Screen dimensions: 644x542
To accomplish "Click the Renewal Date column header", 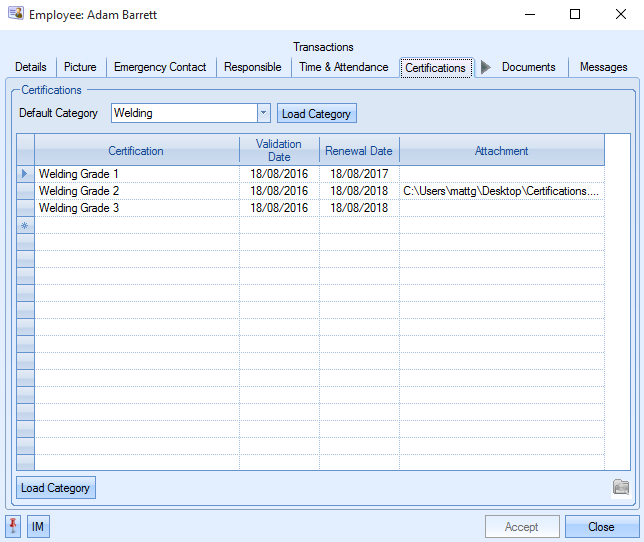I will (359, 151).
